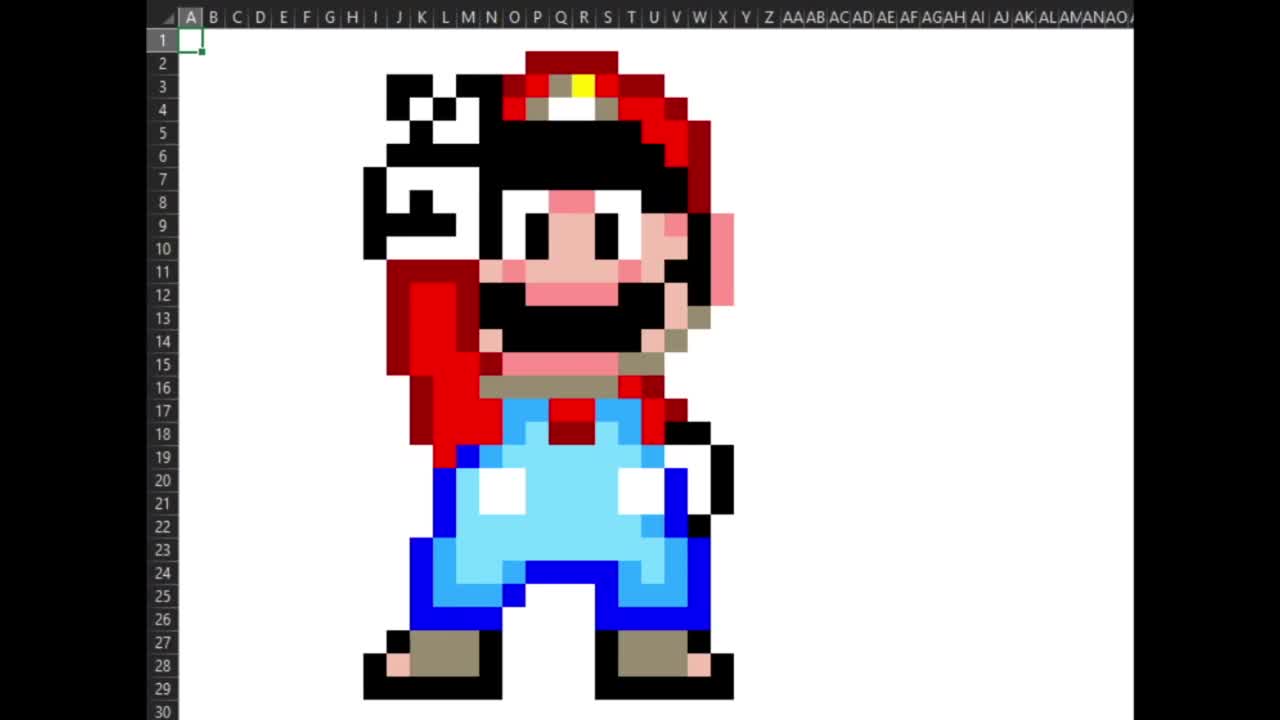Screen dimensions: 1280x720
Task: Select column W header
Action: coord(700,17)
